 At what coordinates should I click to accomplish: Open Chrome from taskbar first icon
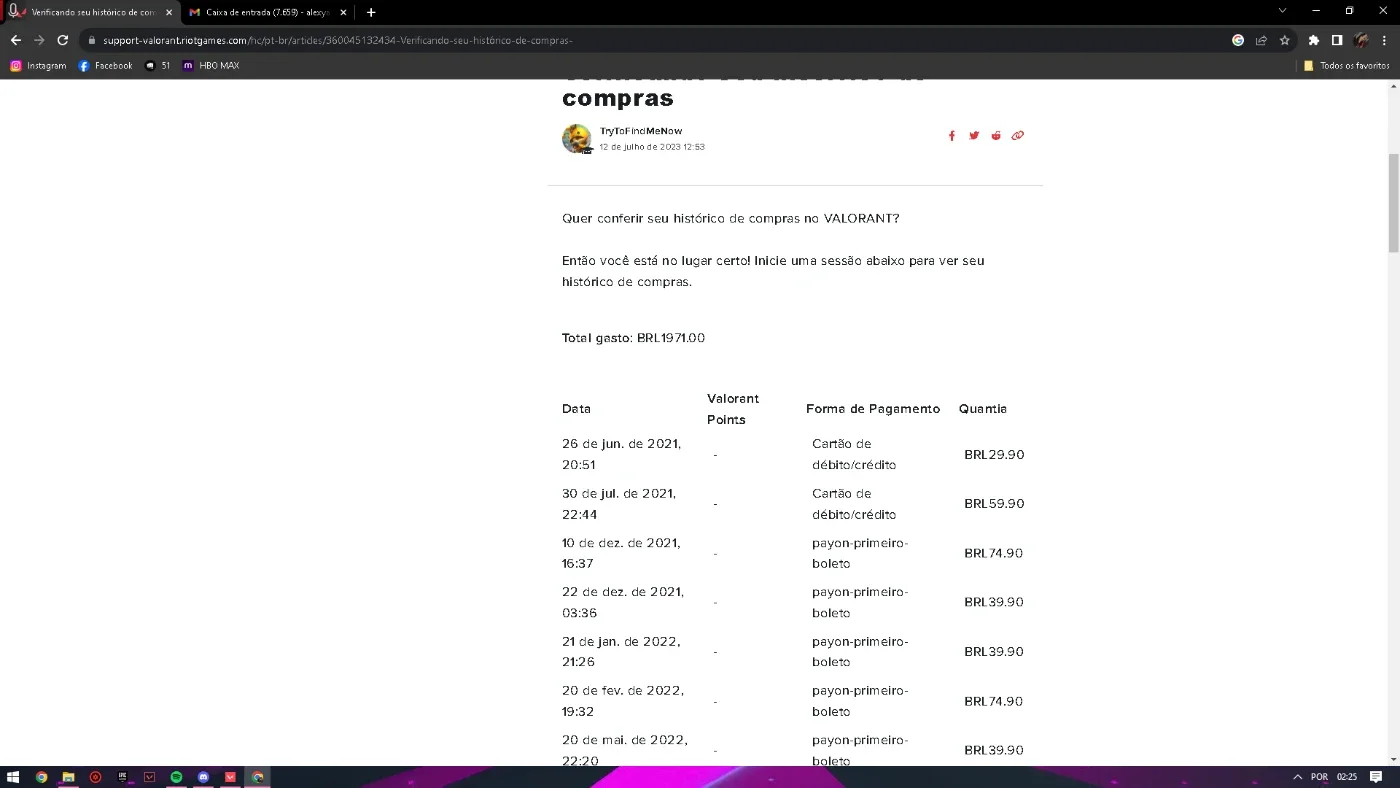coord(41,777)
